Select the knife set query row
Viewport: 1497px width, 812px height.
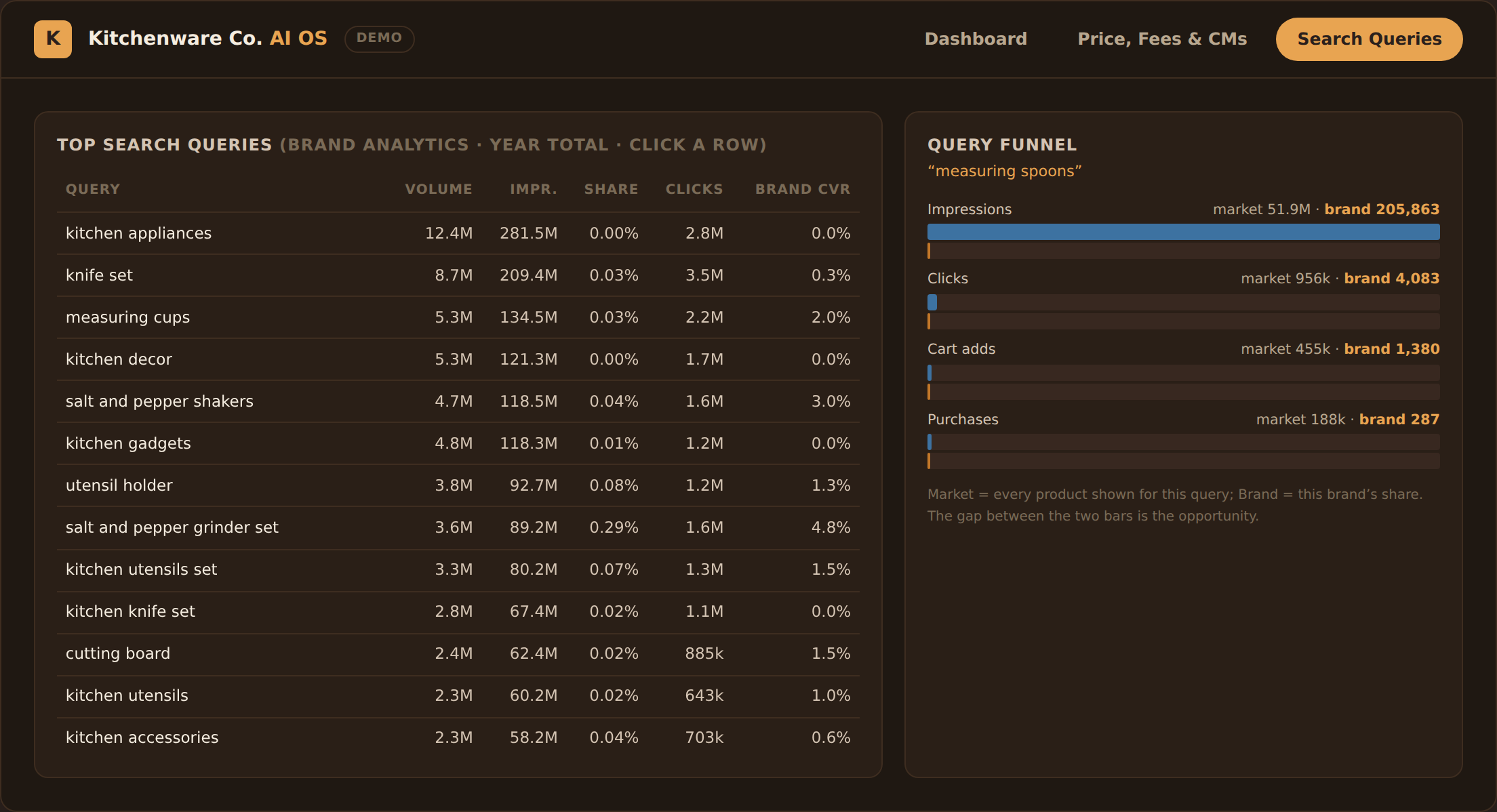[x=458, y=275]
